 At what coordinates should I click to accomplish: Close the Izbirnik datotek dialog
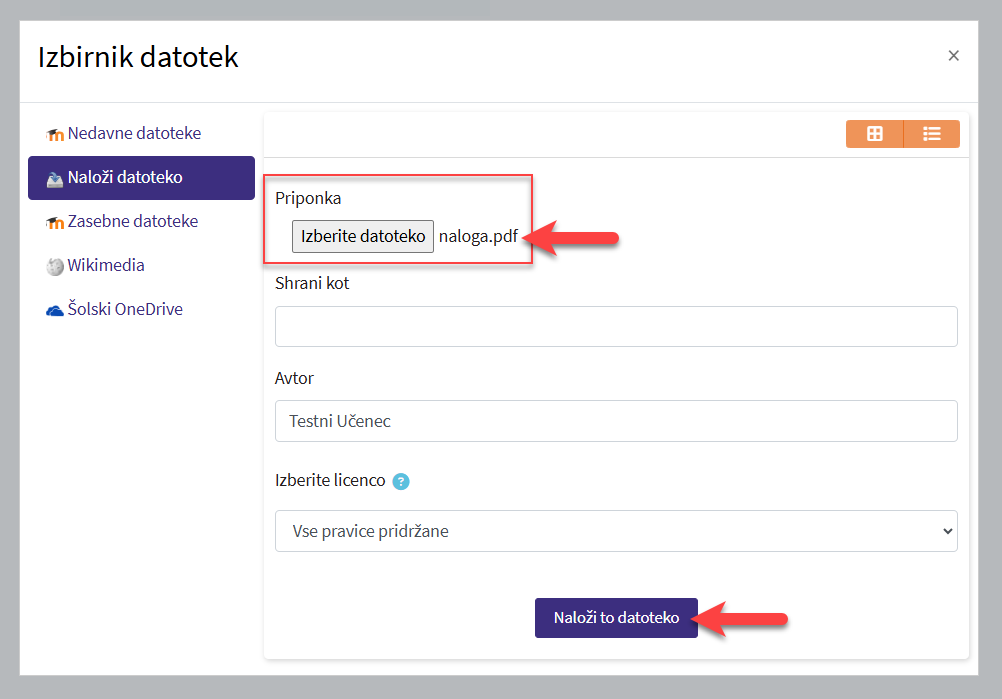click(x=953, y=56)
